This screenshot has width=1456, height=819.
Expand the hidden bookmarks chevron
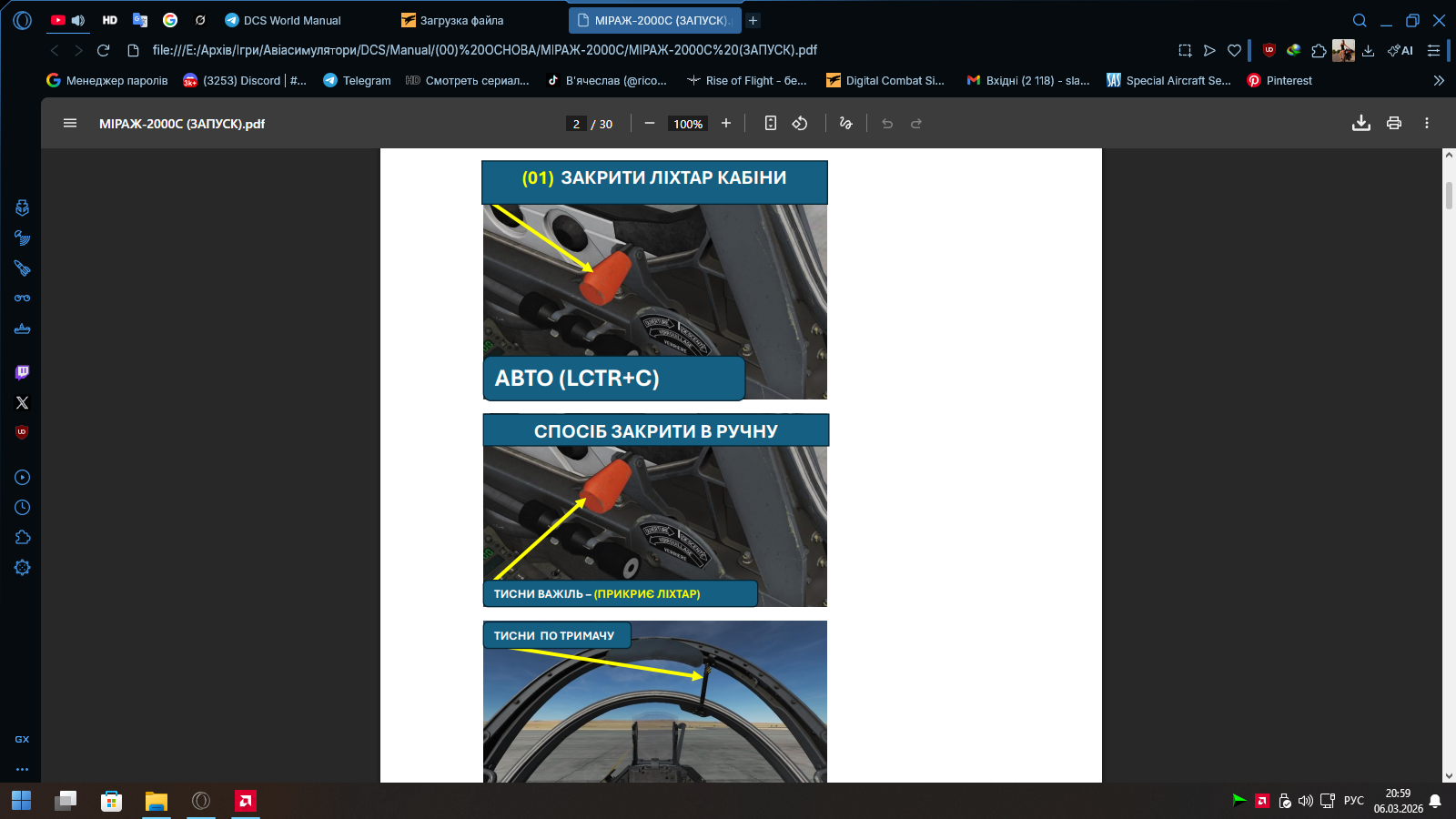pos(1439,80)
